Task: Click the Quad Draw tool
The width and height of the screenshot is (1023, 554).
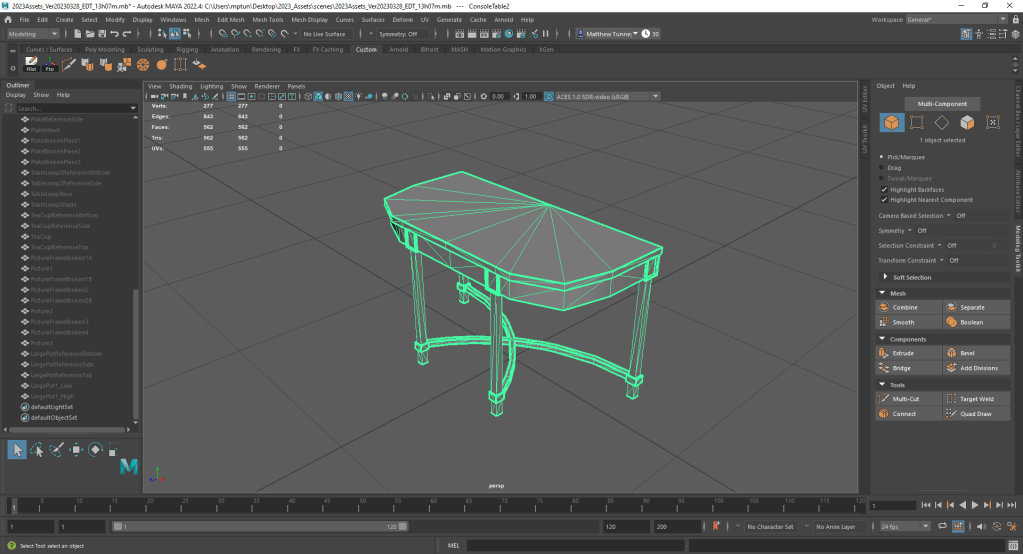Action: (977, 413)
